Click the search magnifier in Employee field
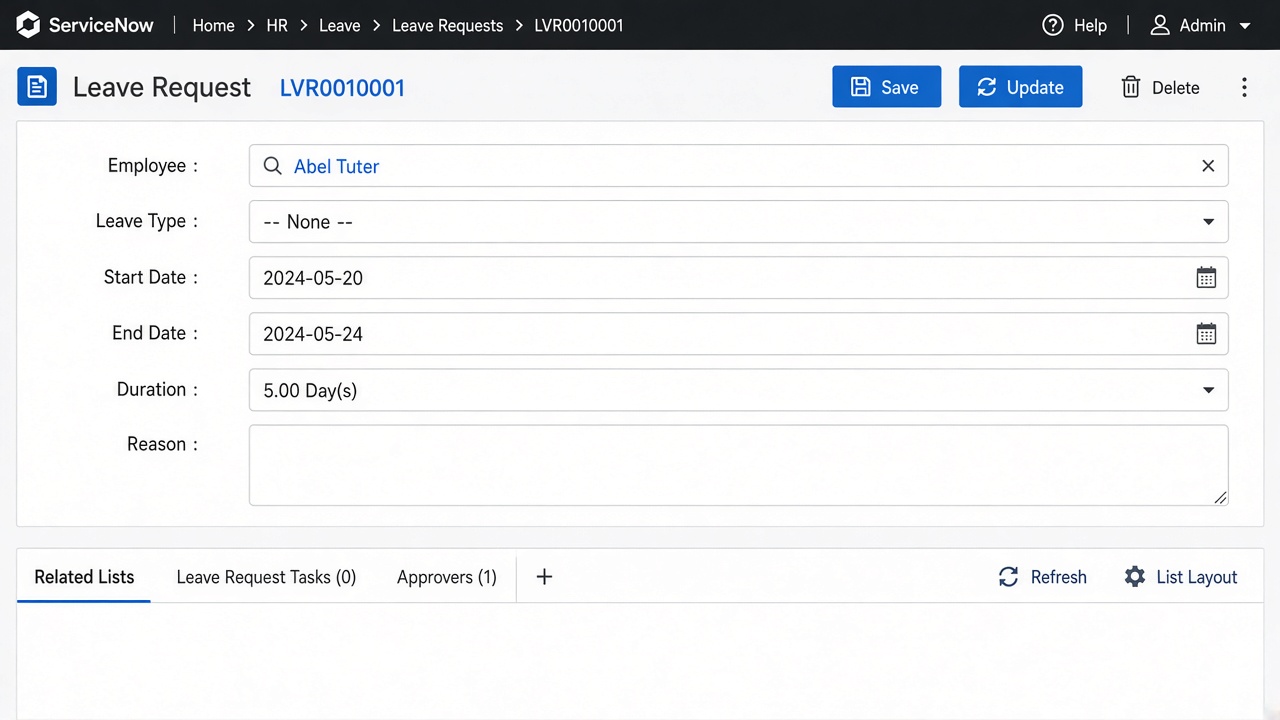 pos(272,166)
